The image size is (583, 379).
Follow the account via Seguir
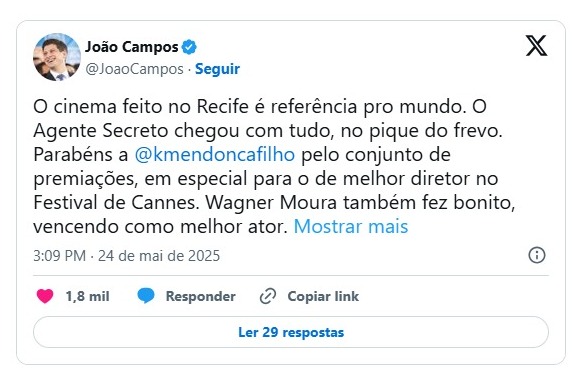pyautogui.click(x=218, y=69)
